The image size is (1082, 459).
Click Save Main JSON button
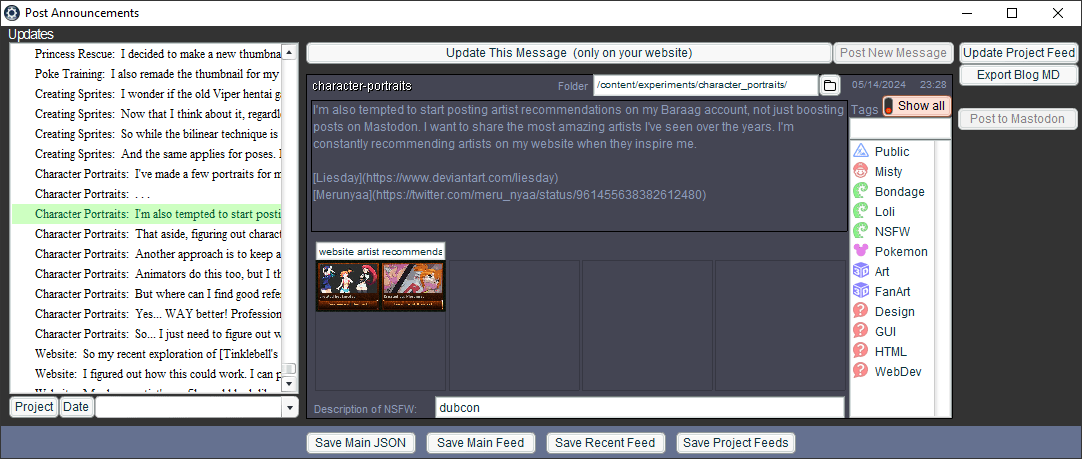pyautogui.click(x=363, y=443)
